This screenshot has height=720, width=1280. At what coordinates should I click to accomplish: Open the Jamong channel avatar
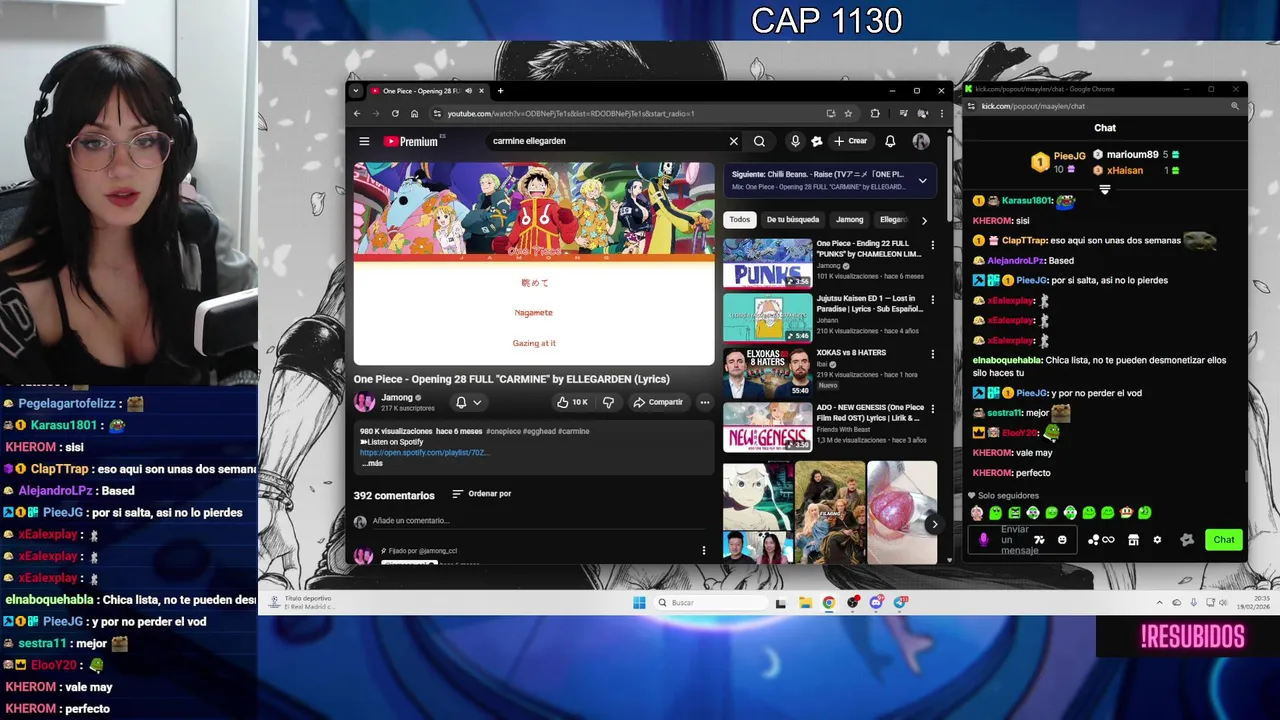(364, 402)
